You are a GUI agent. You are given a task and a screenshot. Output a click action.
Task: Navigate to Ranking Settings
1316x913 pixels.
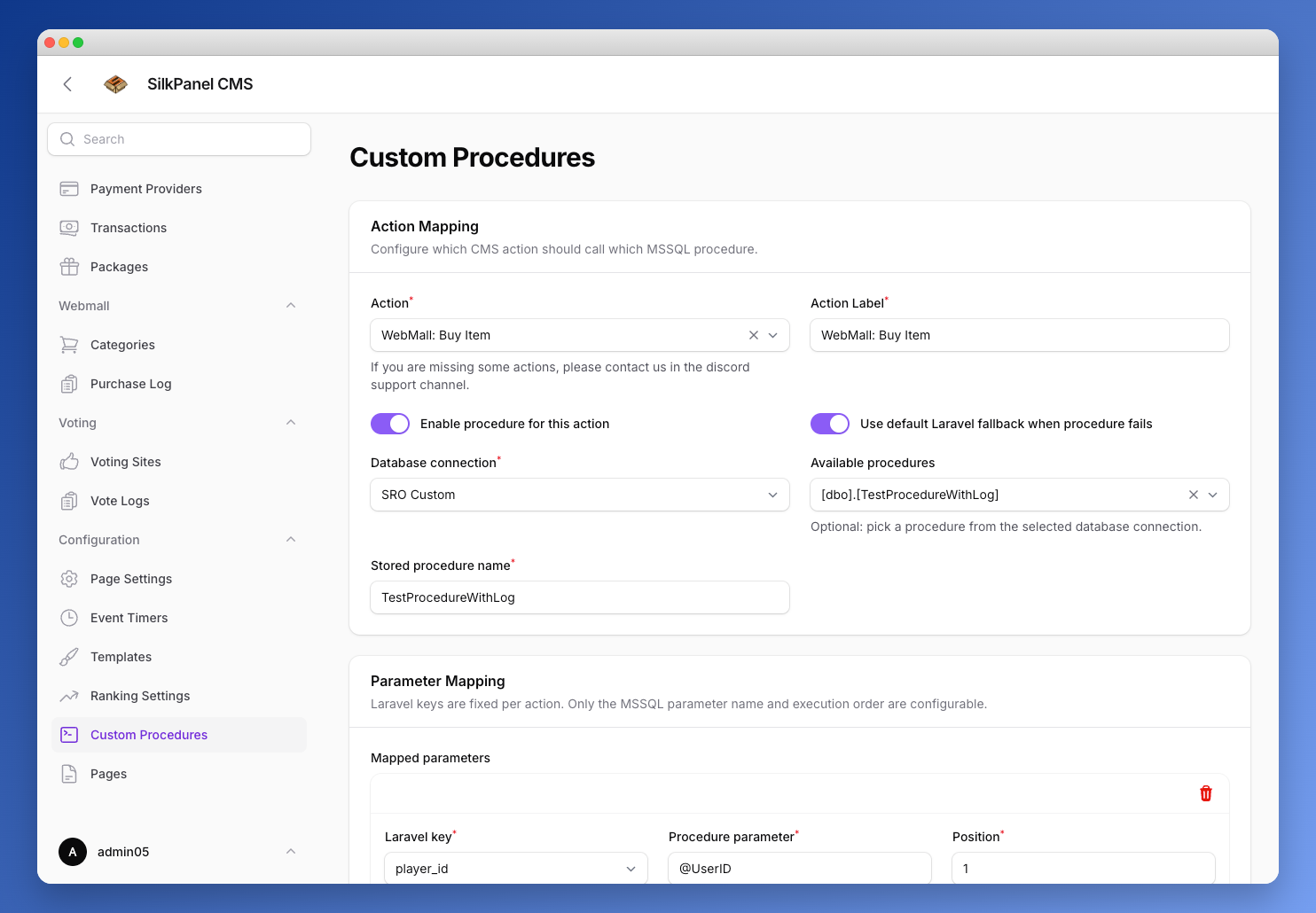point(179,696)
